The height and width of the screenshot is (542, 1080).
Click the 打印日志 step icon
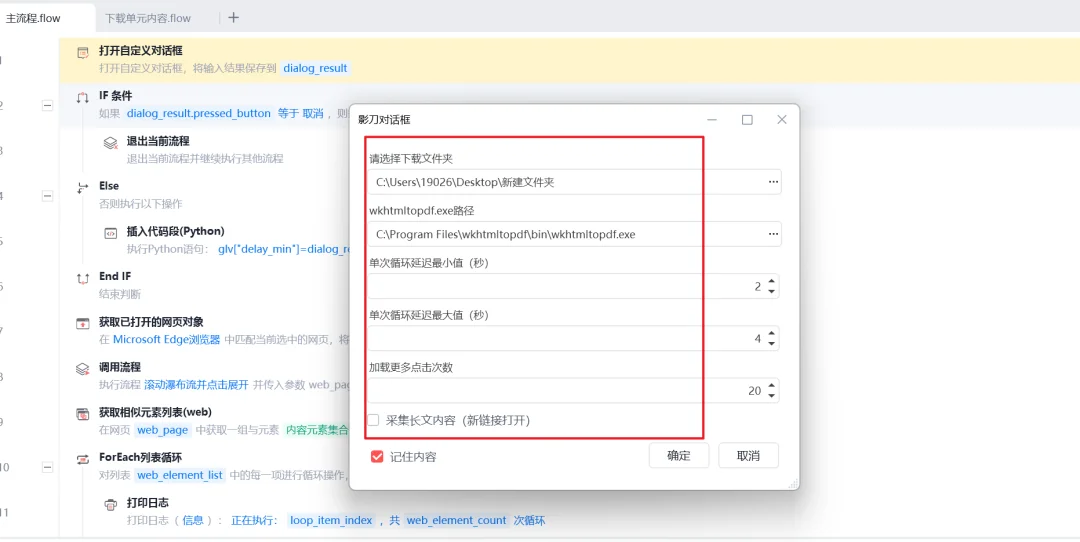[110, 504]
